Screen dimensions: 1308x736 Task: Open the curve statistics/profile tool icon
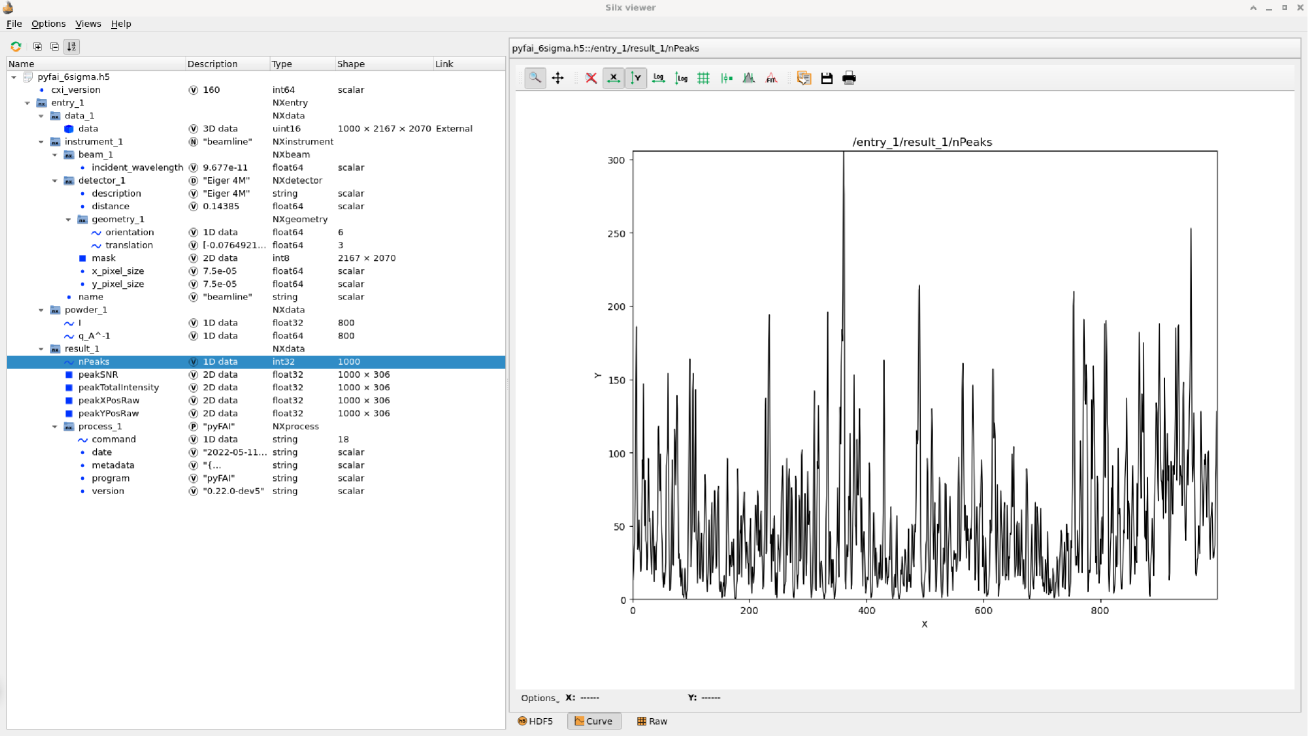(x=748, y=78)
